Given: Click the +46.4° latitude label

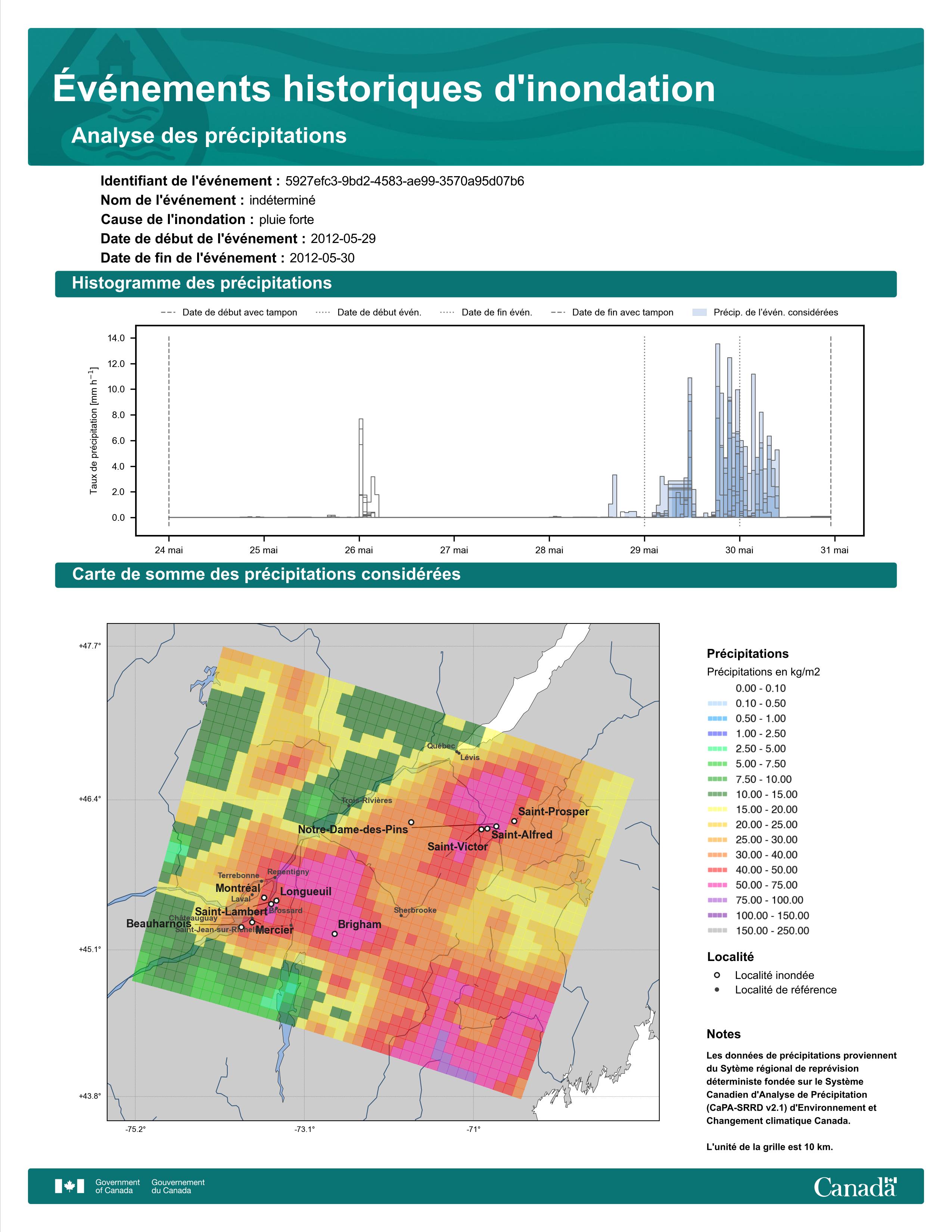Looking at the screenshot, I should 90,799.
